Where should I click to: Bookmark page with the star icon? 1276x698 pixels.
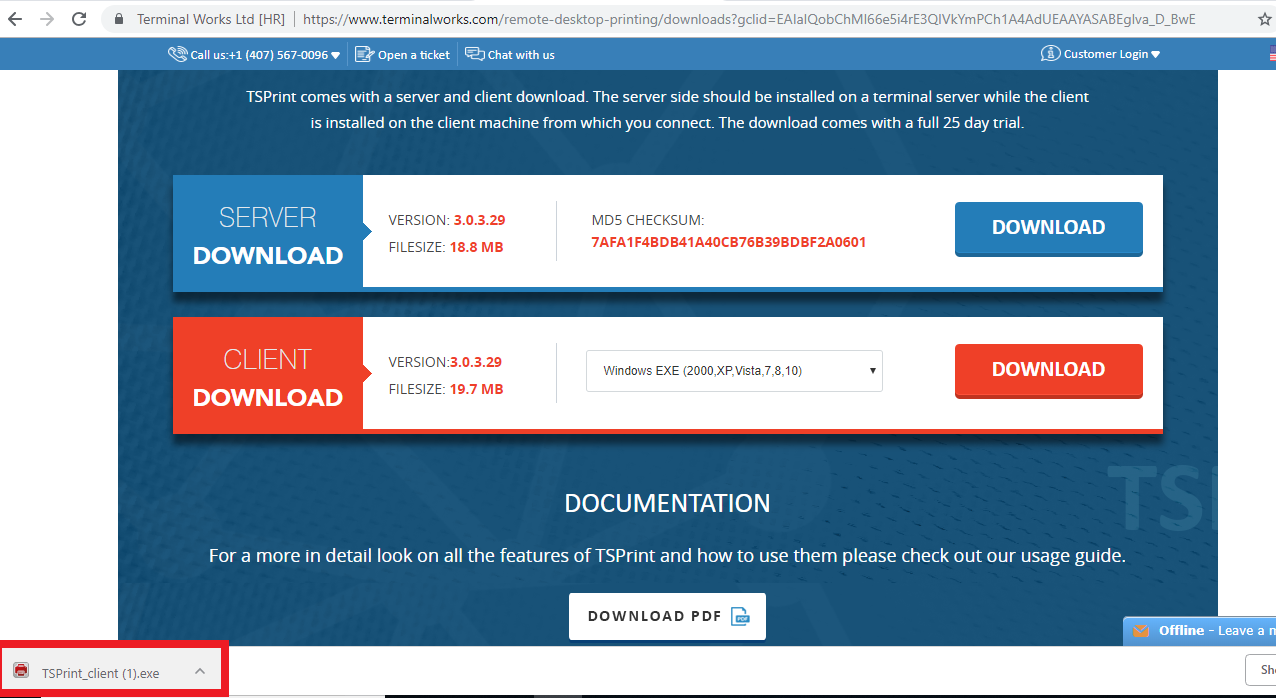(x=1264, y=19)
